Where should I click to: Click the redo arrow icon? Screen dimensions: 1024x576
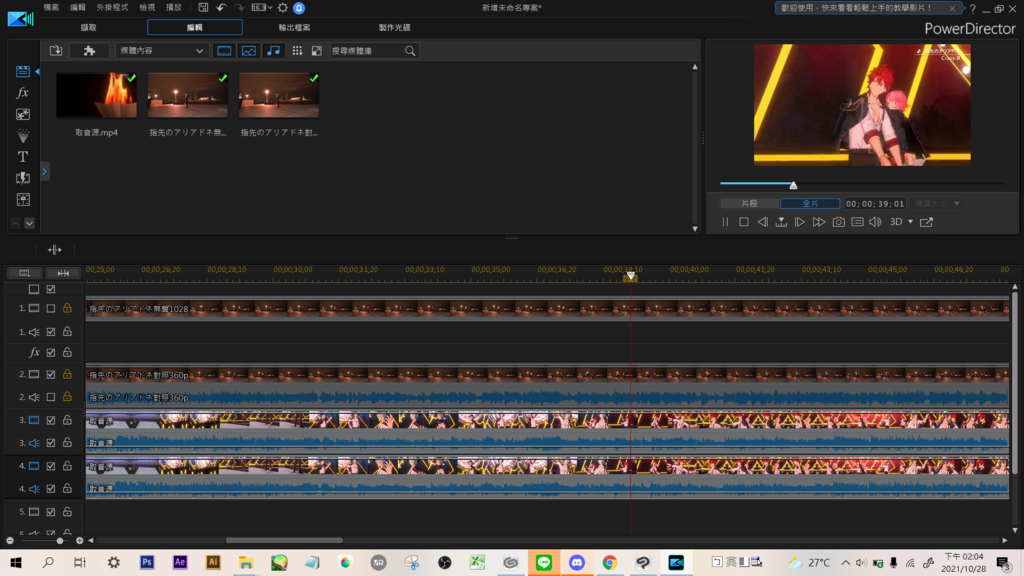coord(239,8)
